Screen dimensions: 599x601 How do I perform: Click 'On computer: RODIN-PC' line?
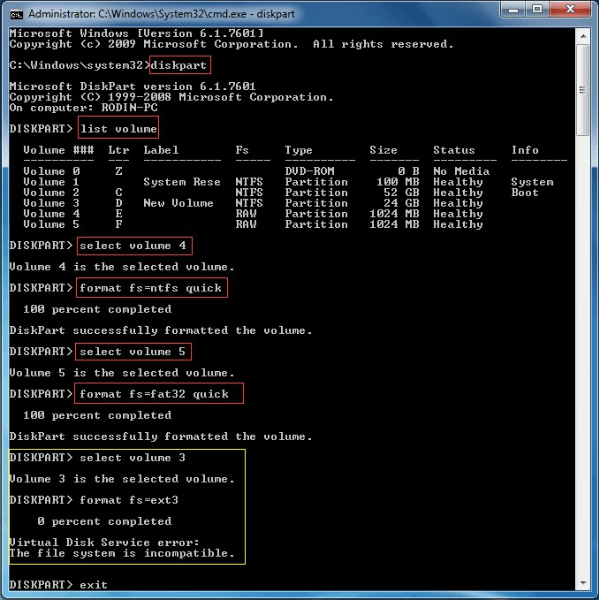tap(83, 108)
